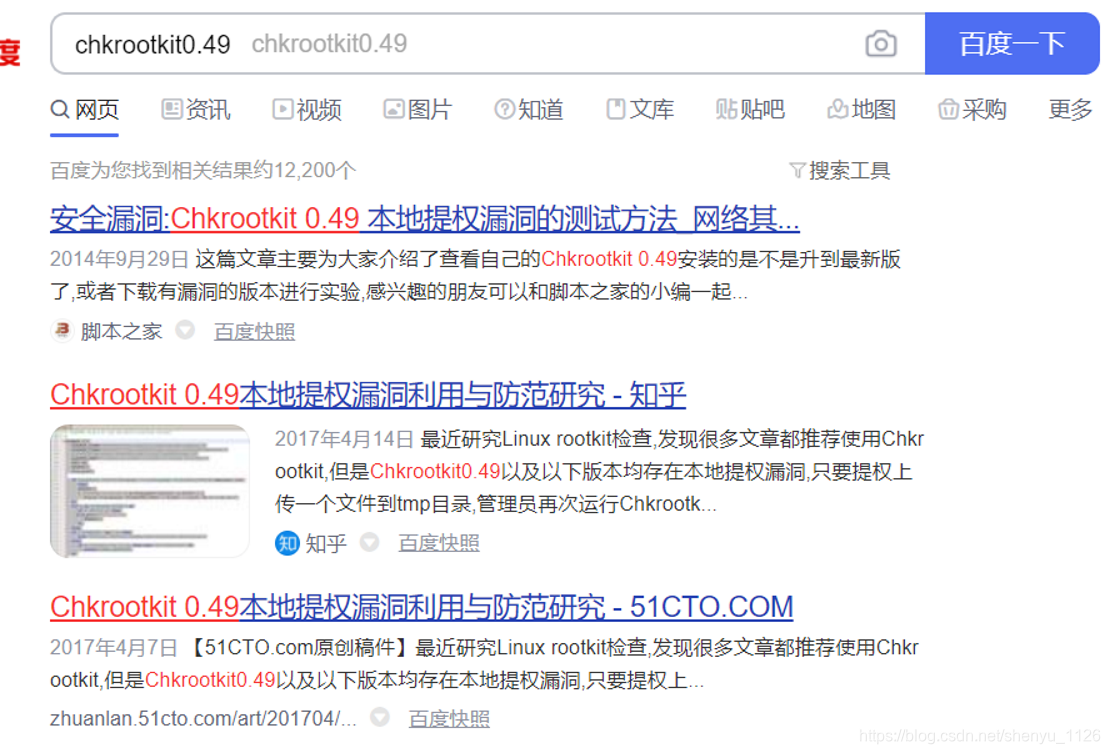
Task: Click the 脚本之家 source name
Action: point(121,331)
